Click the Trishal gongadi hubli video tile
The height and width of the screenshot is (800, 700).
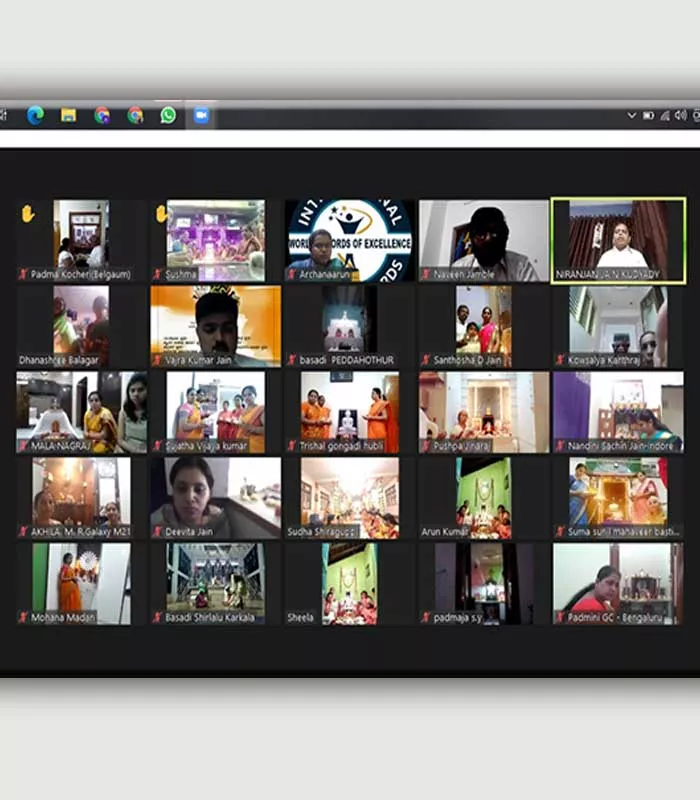(350, 411)
